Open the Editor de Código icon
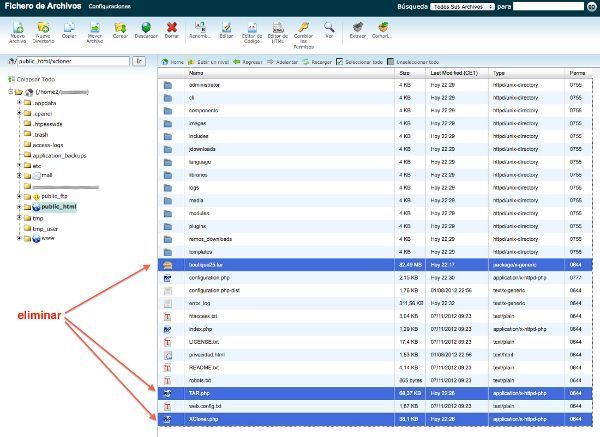Viewport: 600px width, 437px height. click(252, 28)
